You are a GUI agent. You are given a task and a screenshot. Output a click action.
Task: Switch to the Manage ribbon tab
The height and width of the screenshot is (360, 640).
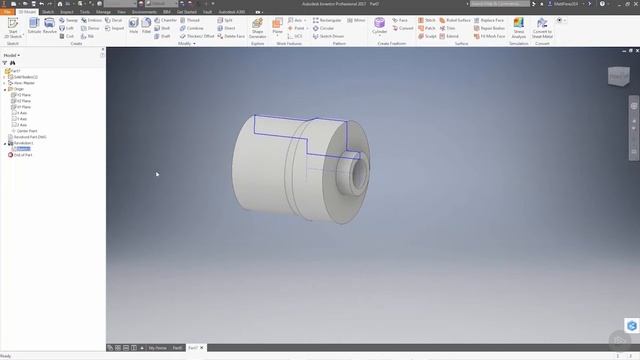pyautogui.click(x=103, y=12)
